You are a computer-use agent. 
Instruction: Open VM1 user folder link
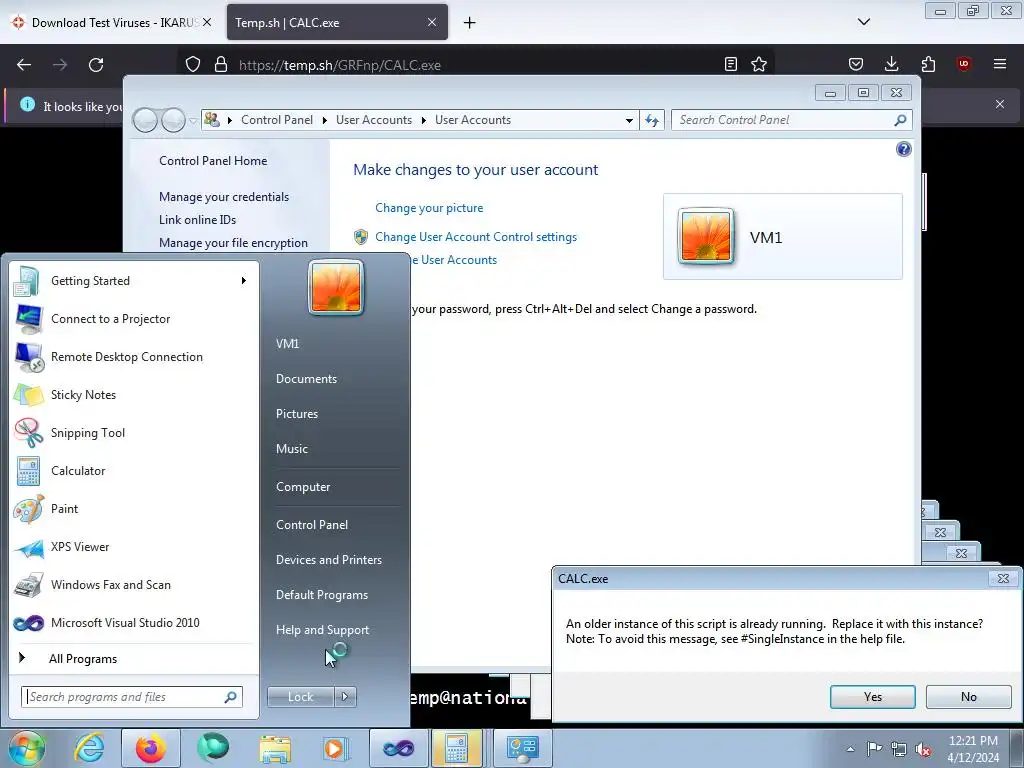287,344
